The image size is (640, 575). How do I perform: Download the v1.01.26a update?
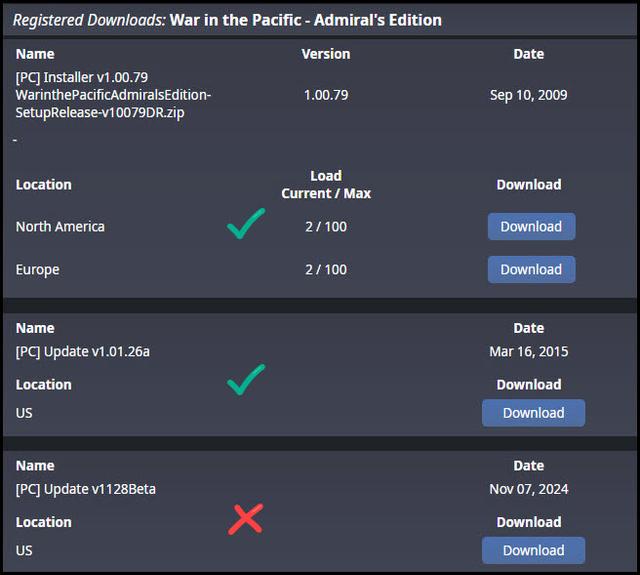[533, 413]
